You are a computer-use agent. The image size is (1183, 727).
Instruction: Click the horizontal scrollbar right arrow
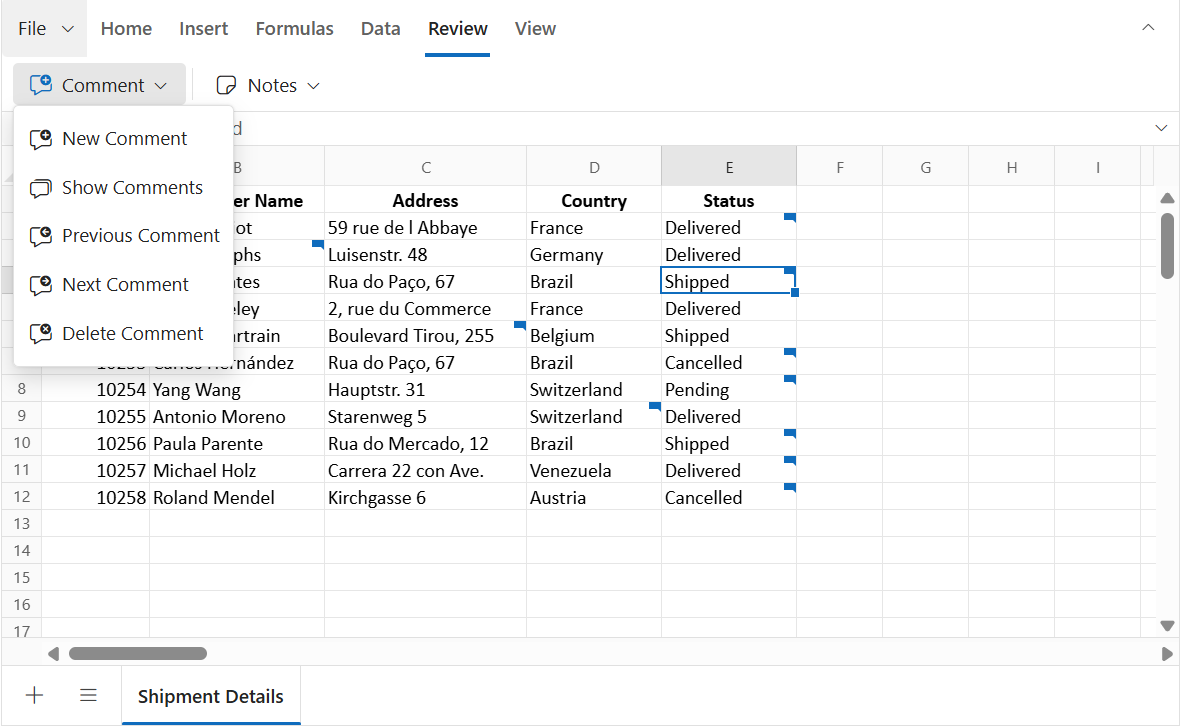pos(1167,654)
